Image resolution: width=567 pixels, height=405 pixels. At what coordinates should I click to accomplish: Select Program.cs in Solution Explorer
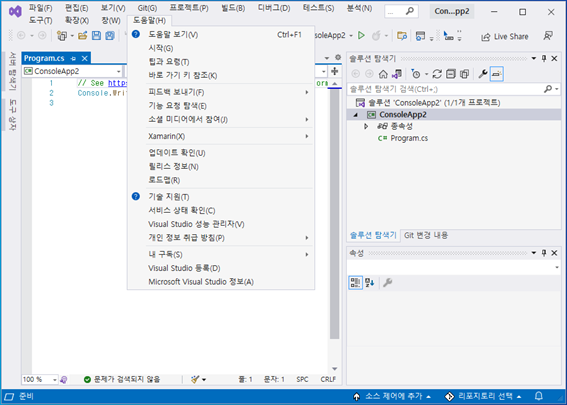[x=409, y=138]
